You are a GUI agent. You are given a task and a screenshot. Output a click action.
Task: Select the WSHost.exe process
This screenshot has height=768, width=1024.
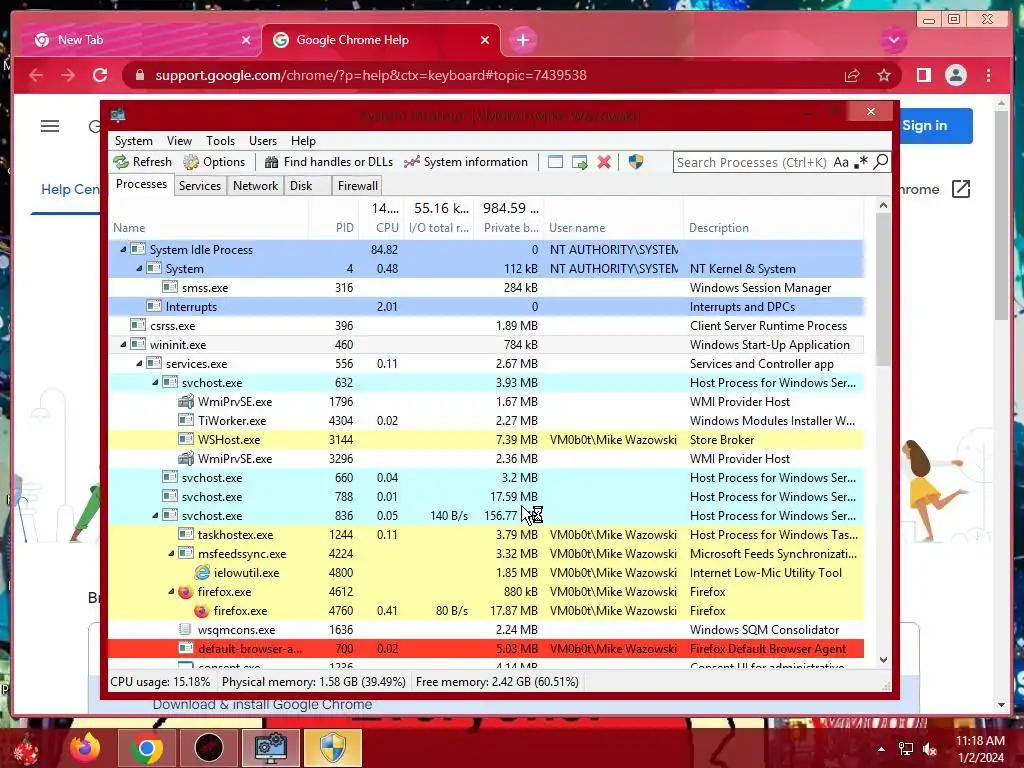coord(486,440)
